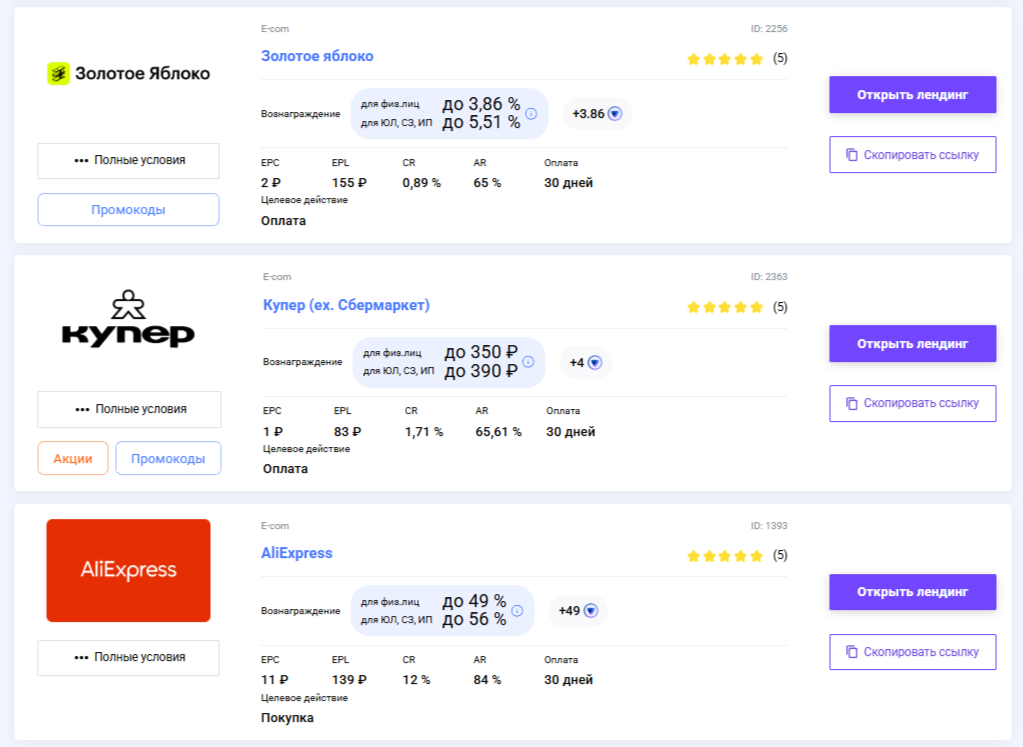This screenshot has width=1023, height=747.
Task: Click the star rating of Купер
Action: click(x=725, y=307)
